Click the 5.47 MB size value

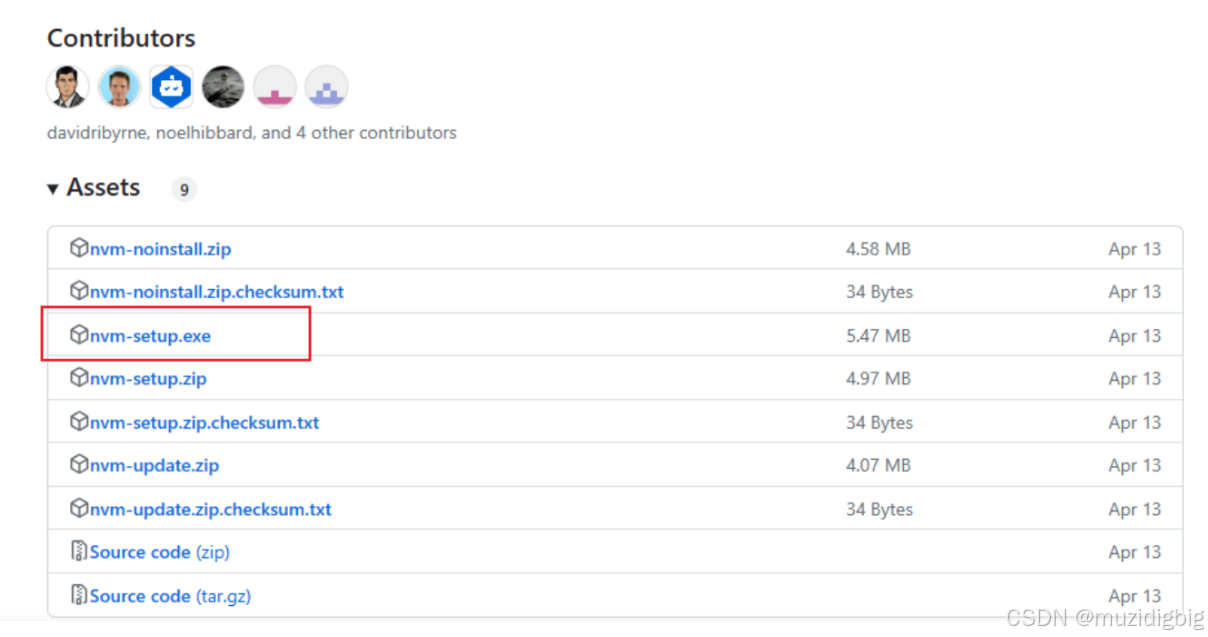pos(878,336)
